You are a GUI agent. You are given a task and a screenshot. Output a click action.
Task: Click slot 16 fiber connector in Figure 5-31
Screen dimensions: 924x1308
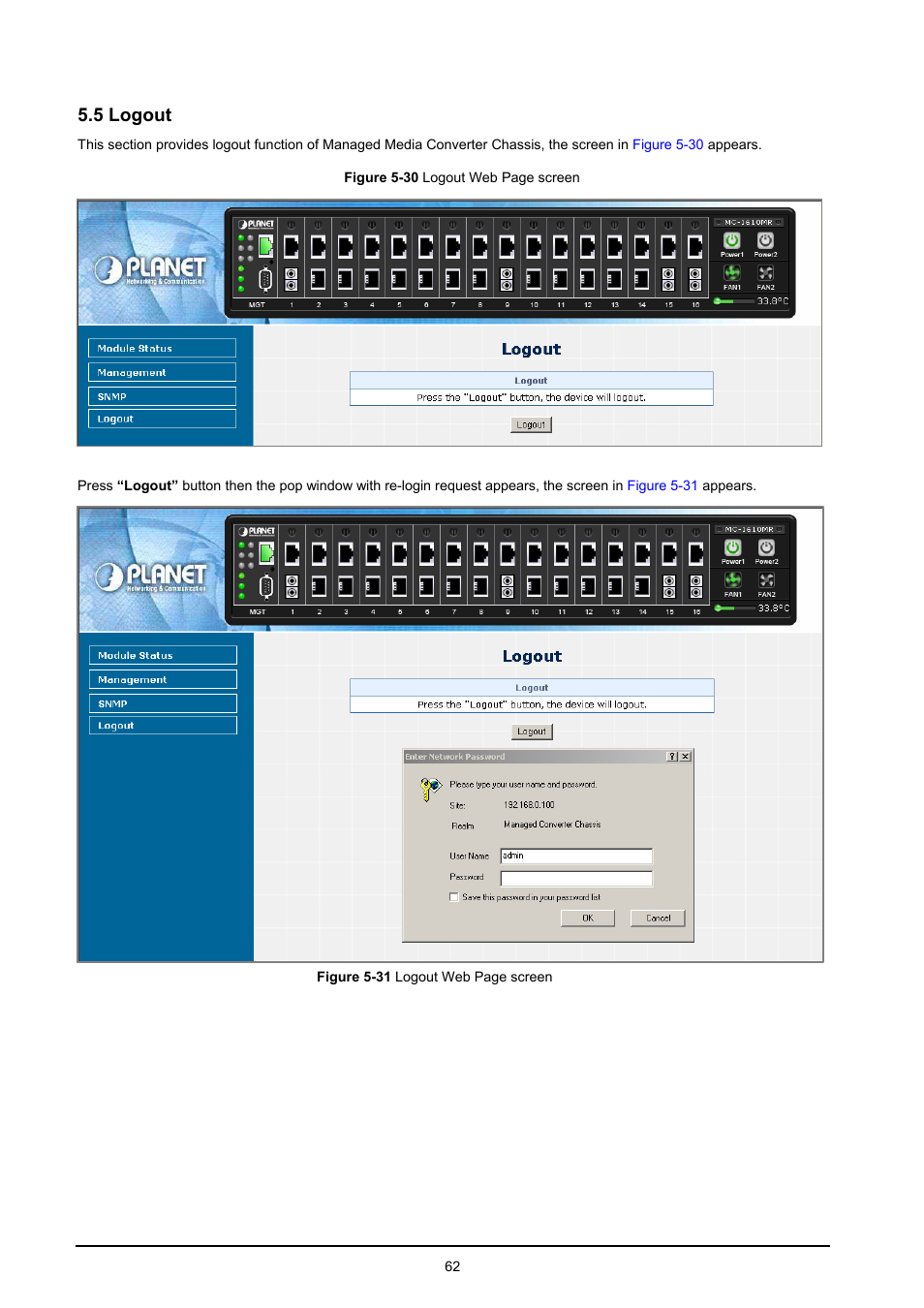[695, 587]
